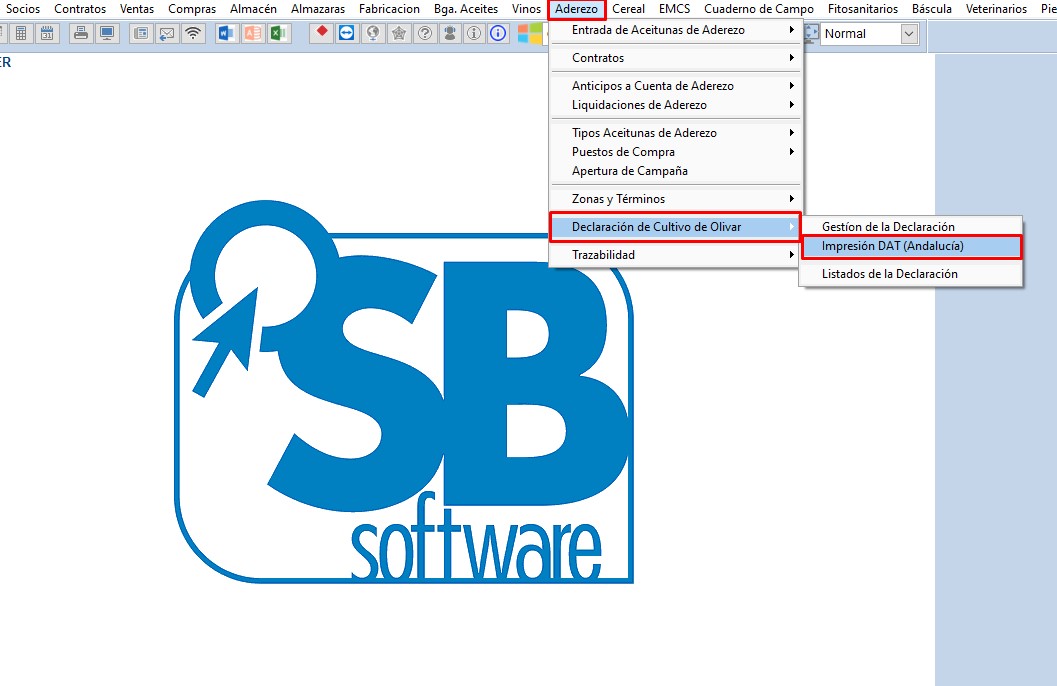Screen dimensions: 1057x686
Task: Select Impresión DAT (Andalucía) menu entry
Action: 892,246
